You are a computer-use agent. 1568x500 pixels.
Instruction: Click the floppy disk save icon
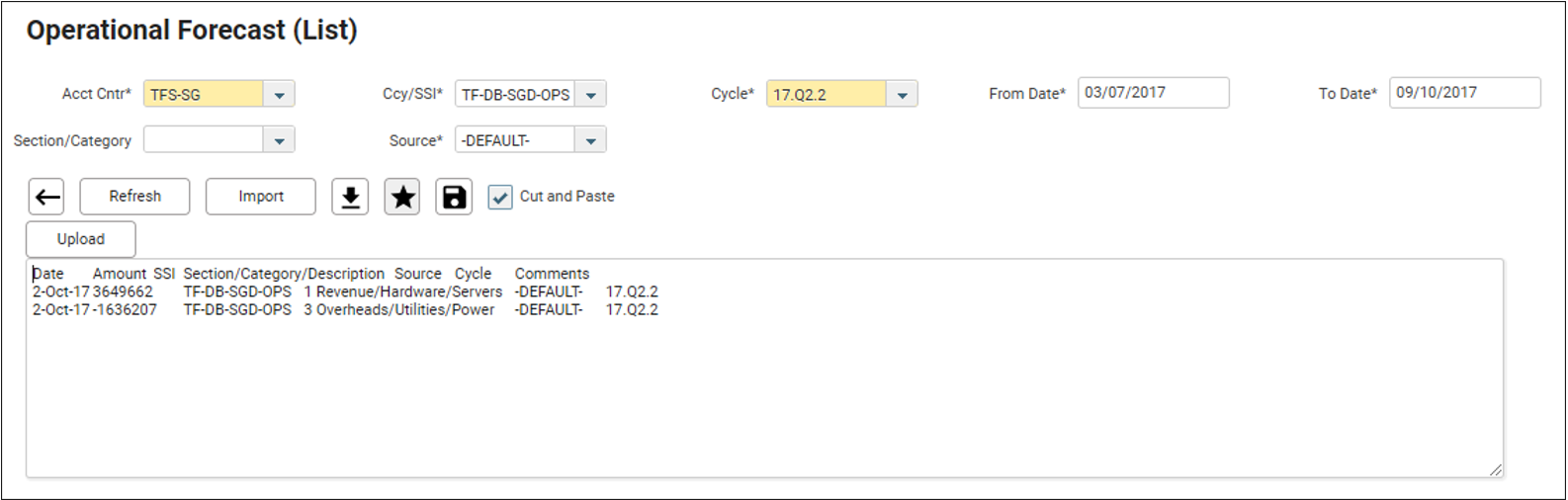454,197
